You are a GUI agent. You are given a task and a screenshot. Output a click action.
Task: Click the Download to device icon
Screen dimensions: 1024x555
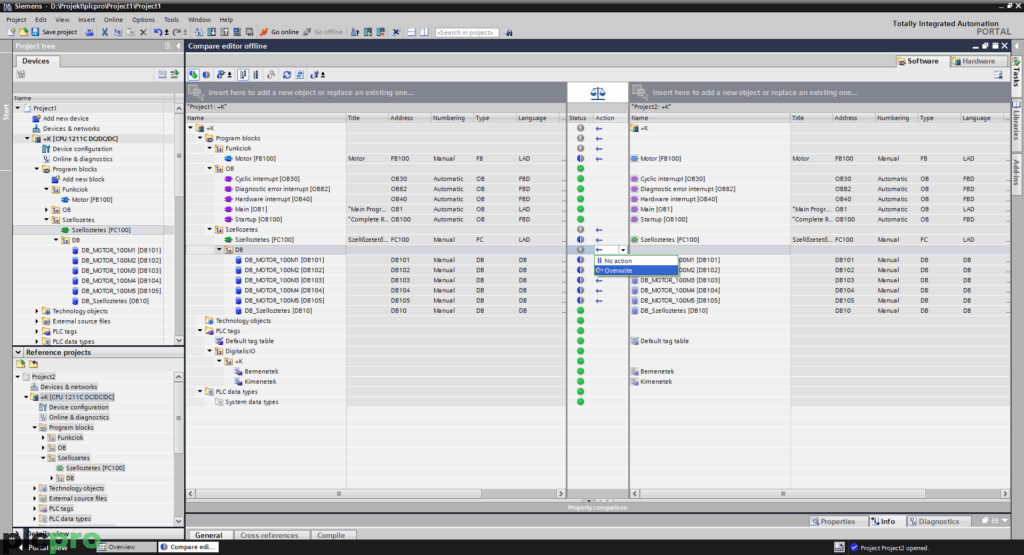point(211,32)
